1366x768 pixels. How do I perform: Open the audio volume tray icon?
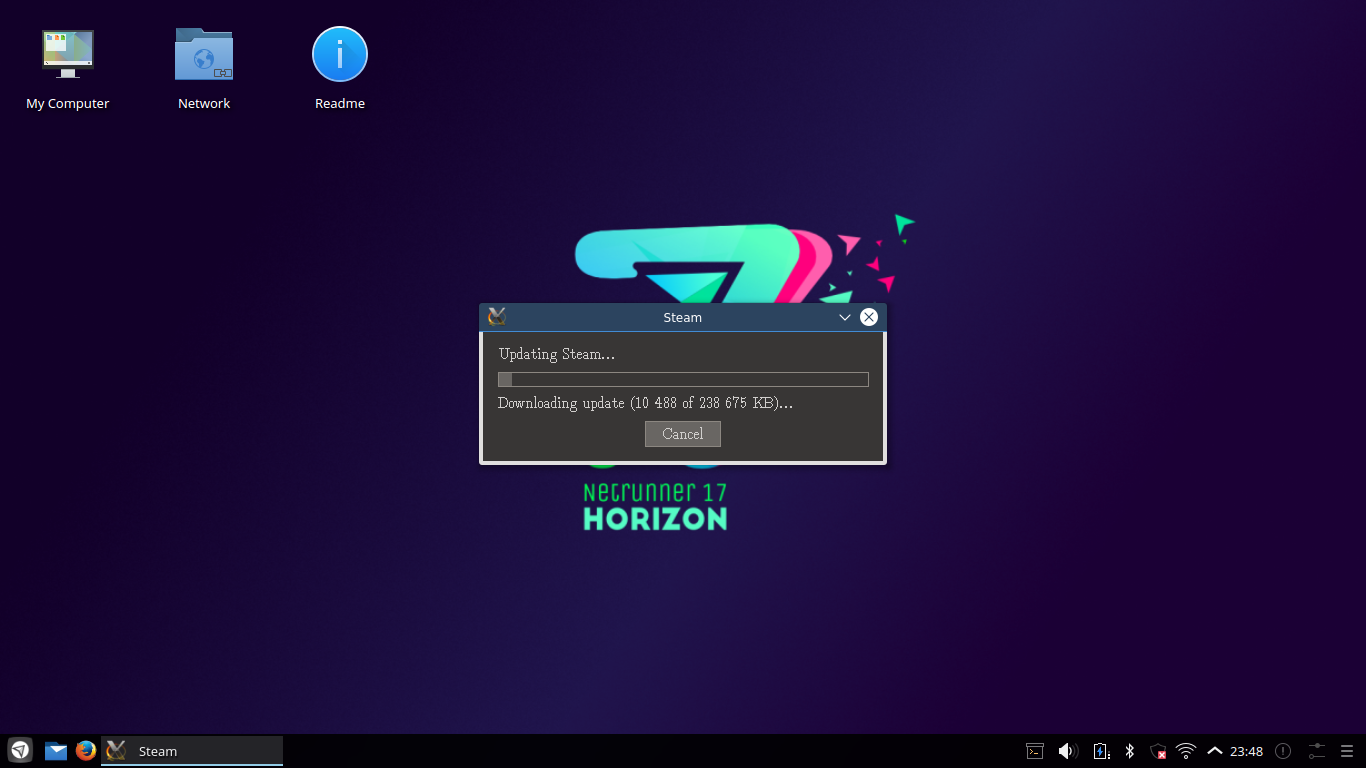[x=1067, y=751]
